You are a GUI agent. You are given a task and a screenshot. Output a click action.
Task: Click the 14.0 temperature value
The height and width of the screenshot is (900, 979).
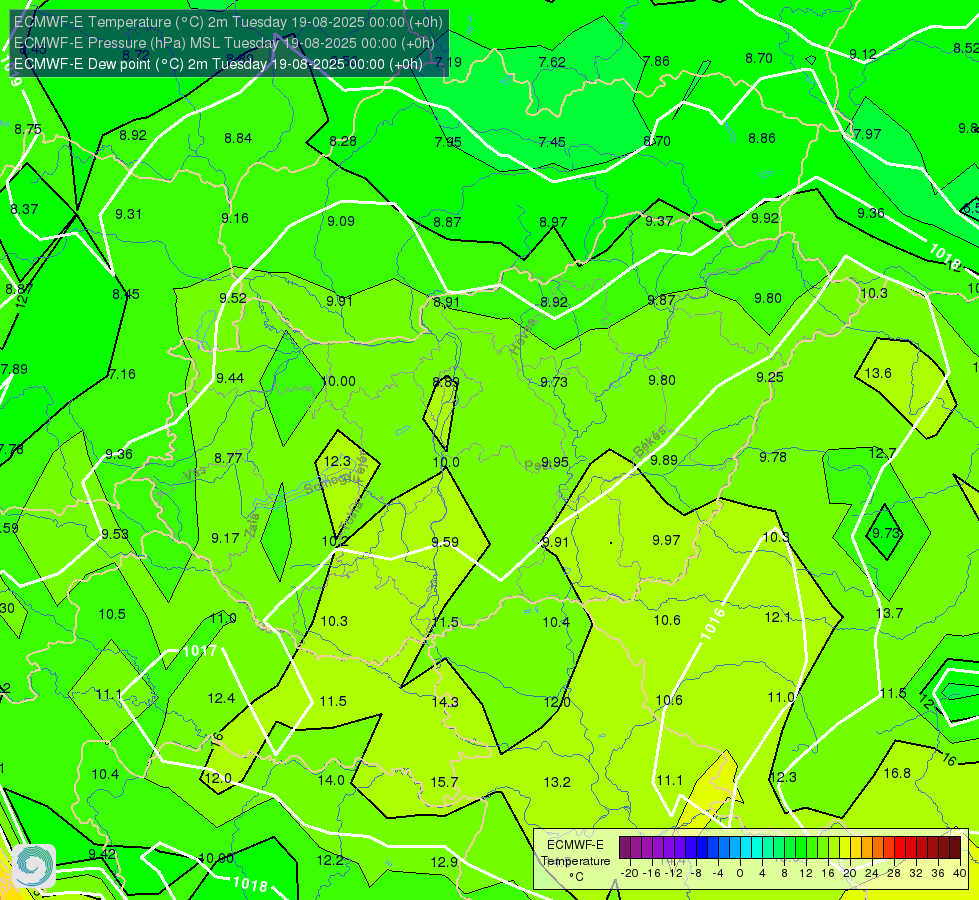(x=331, y=780)
